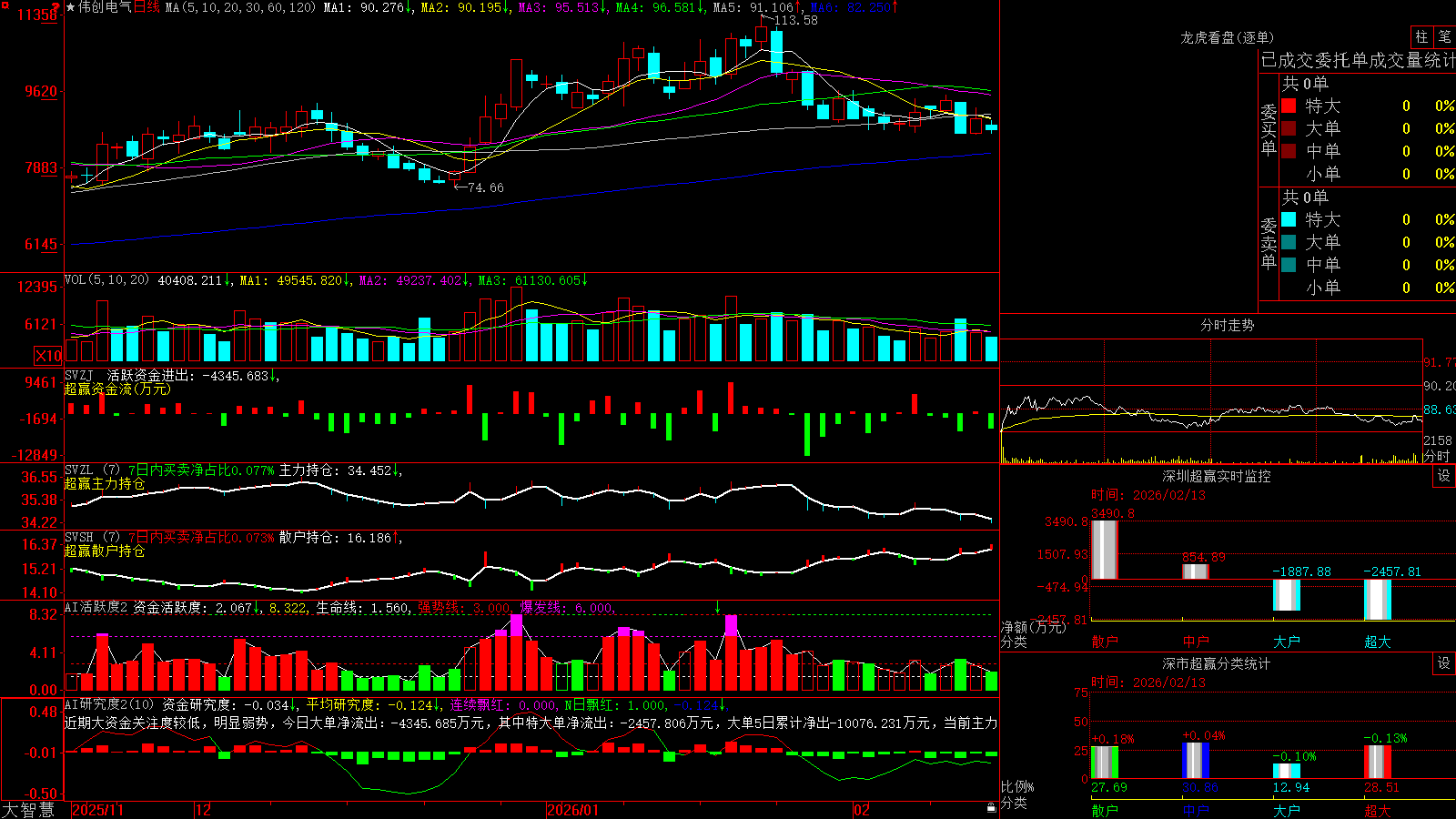Click the 中户 bar showing 854.89

pyautogui.click(x=1195, y=571)
